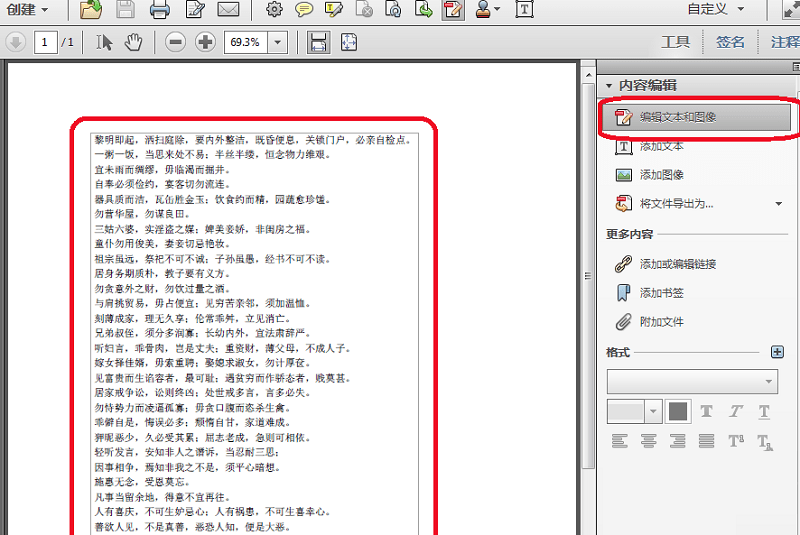Click the line starting 凡事当留余地

coord(162,497)
